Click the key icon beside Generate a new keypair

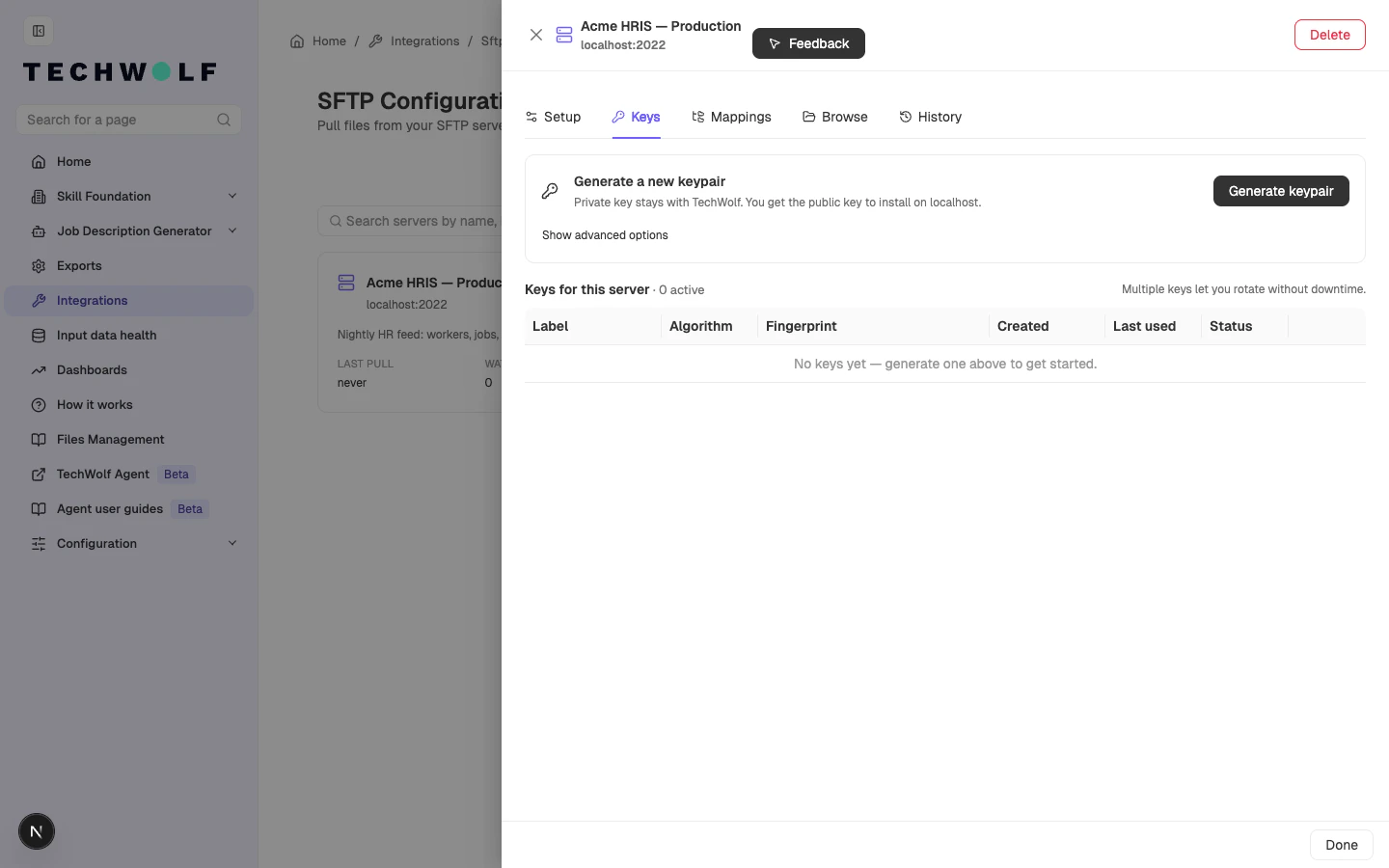point(550,191)
